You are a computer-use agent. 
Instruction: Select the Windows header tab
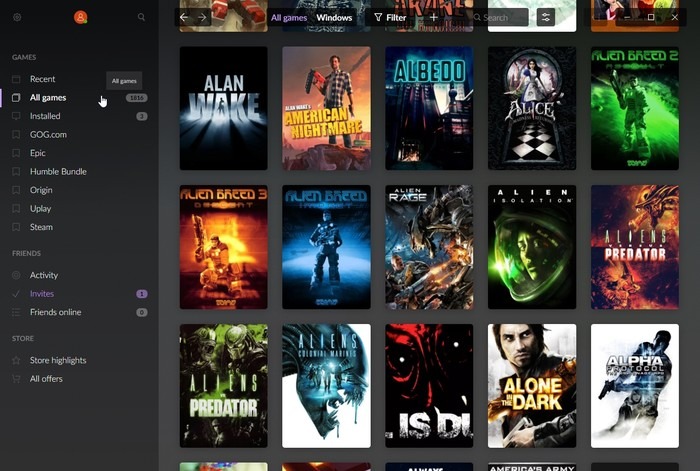(334, 18)
